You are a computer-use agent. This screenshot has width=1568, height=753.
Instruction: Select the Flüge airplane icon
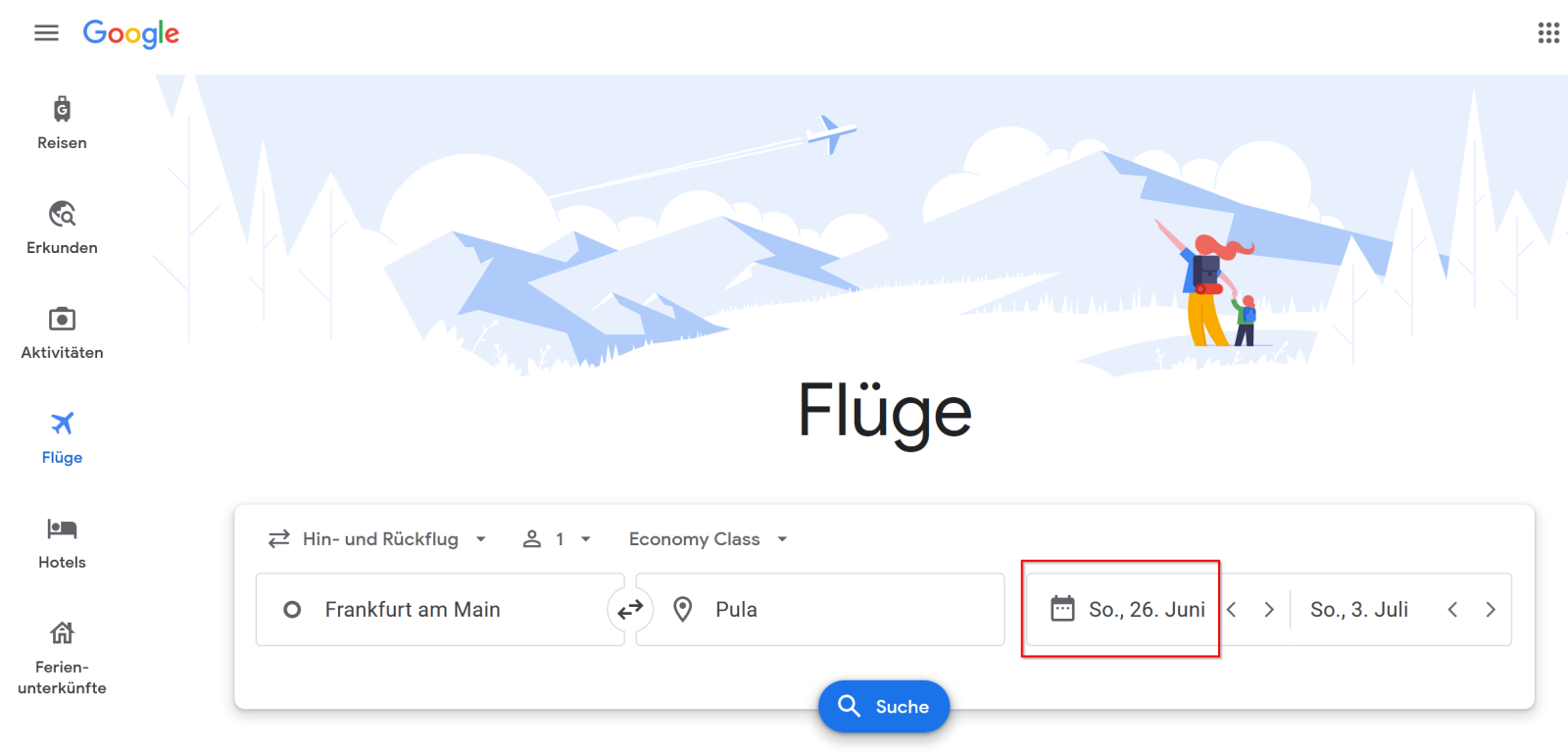pos(62,424)
